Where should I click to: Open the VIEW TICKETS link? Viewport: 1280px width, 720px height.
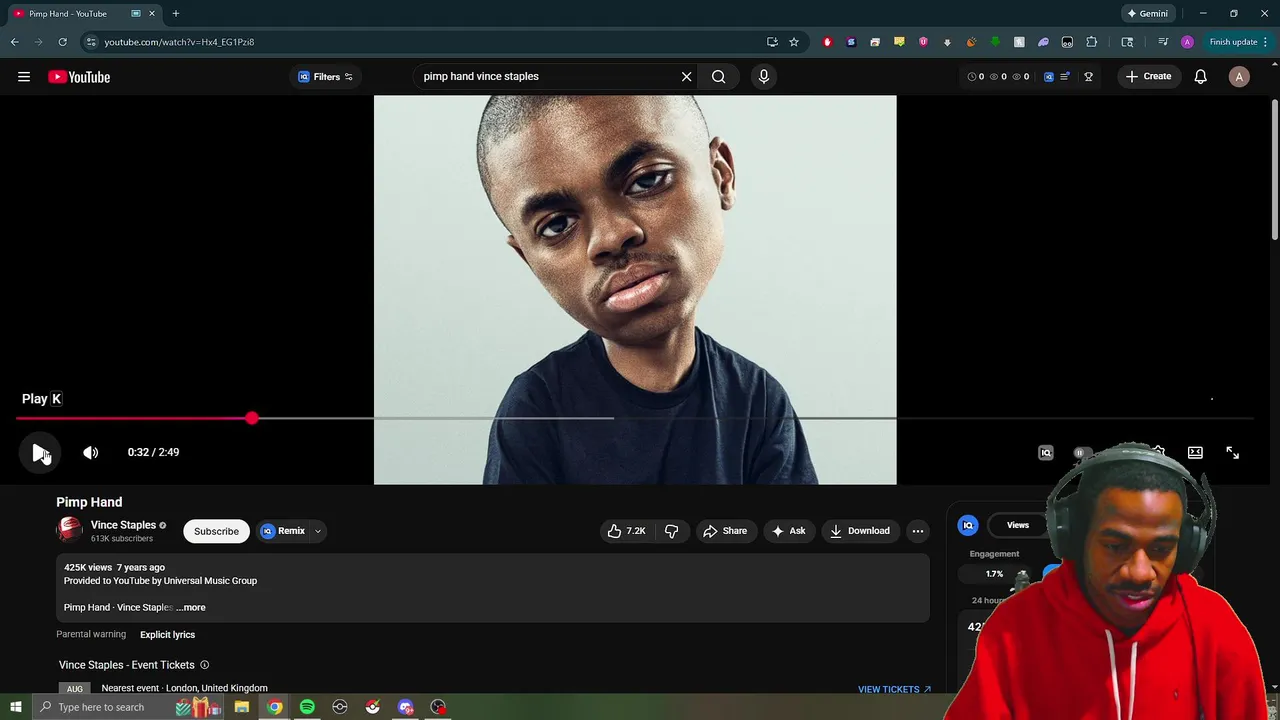pyautogui.click(x=894, y=689)
